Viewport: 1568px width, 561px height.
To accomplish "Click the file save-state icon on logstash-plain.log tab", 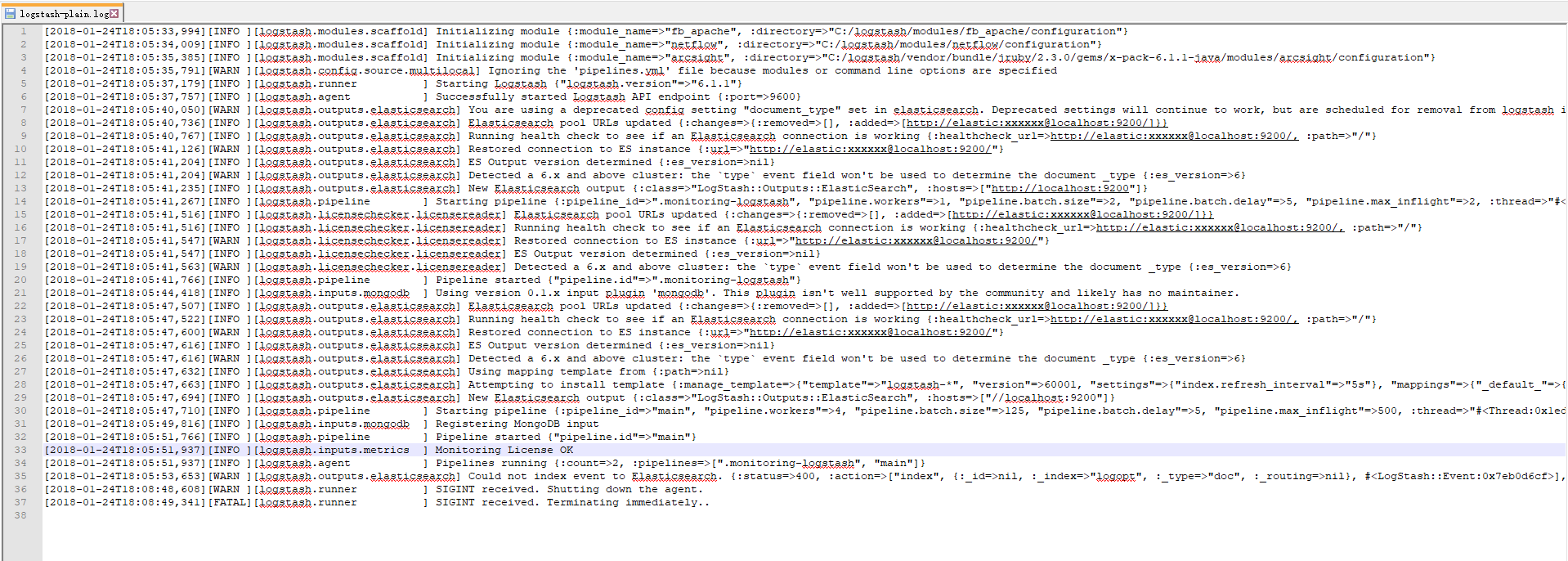I will point(10,14).
